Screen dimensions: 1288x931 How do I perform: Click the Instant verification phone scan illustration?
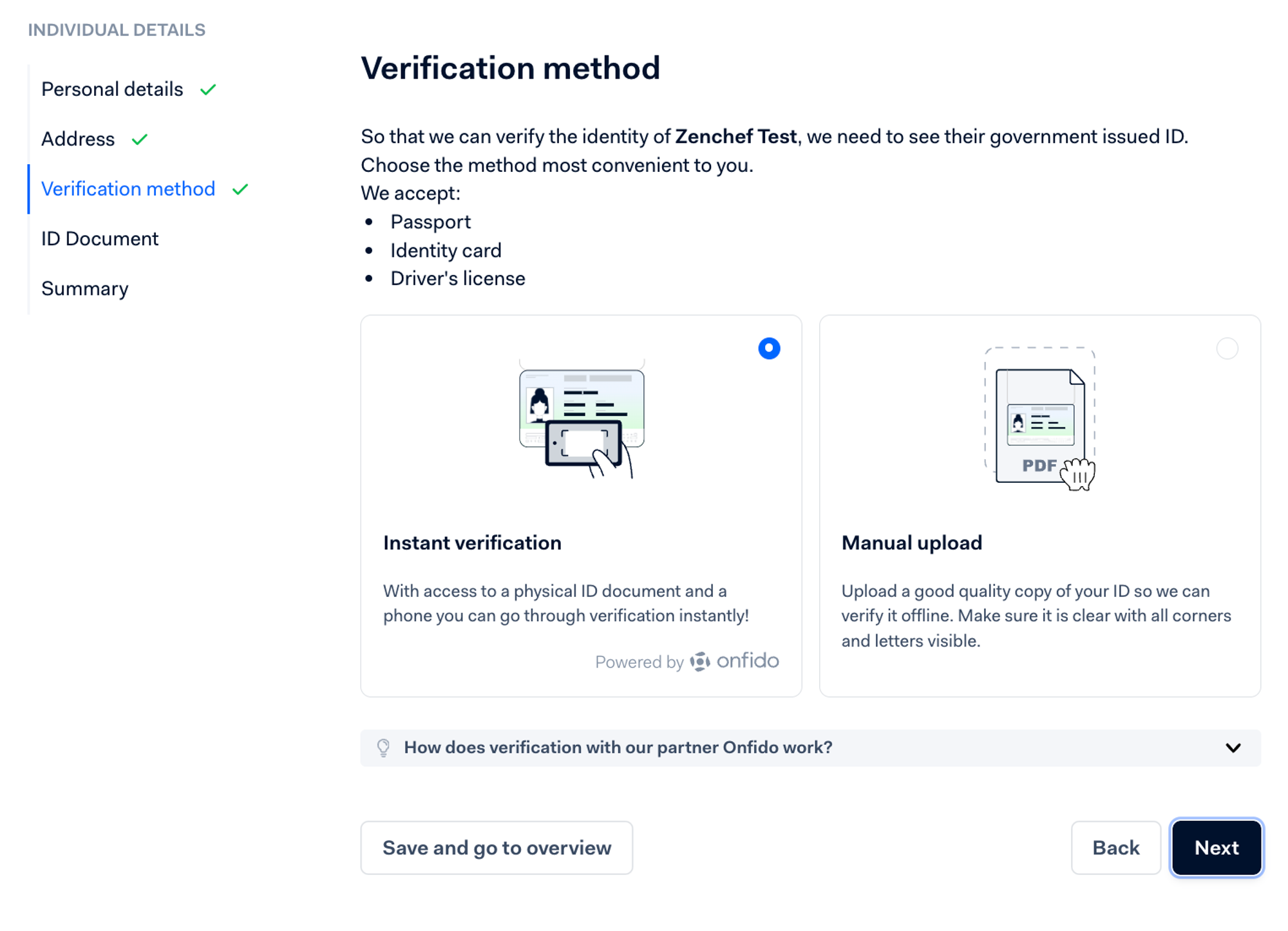point(582,421)
